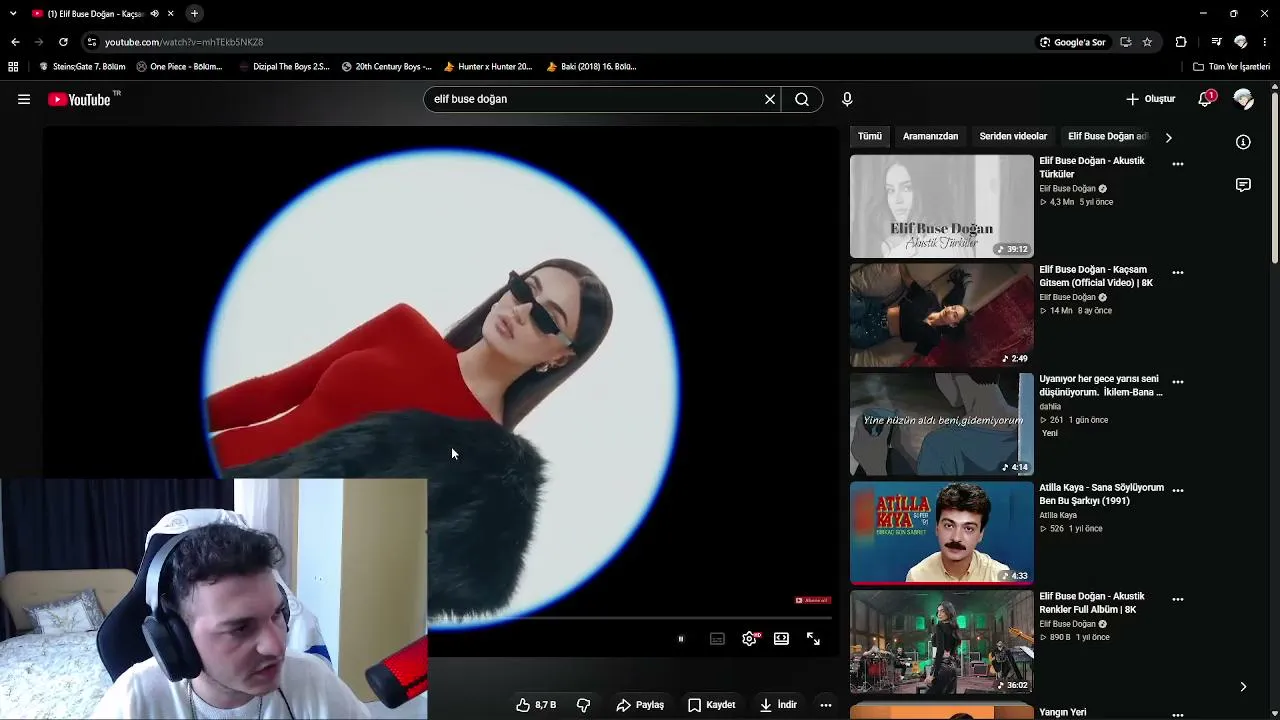The height and width of the screenshot is (720, 1280).
Task: Start voice search with the microphone
Action: [x=847, y=99]
